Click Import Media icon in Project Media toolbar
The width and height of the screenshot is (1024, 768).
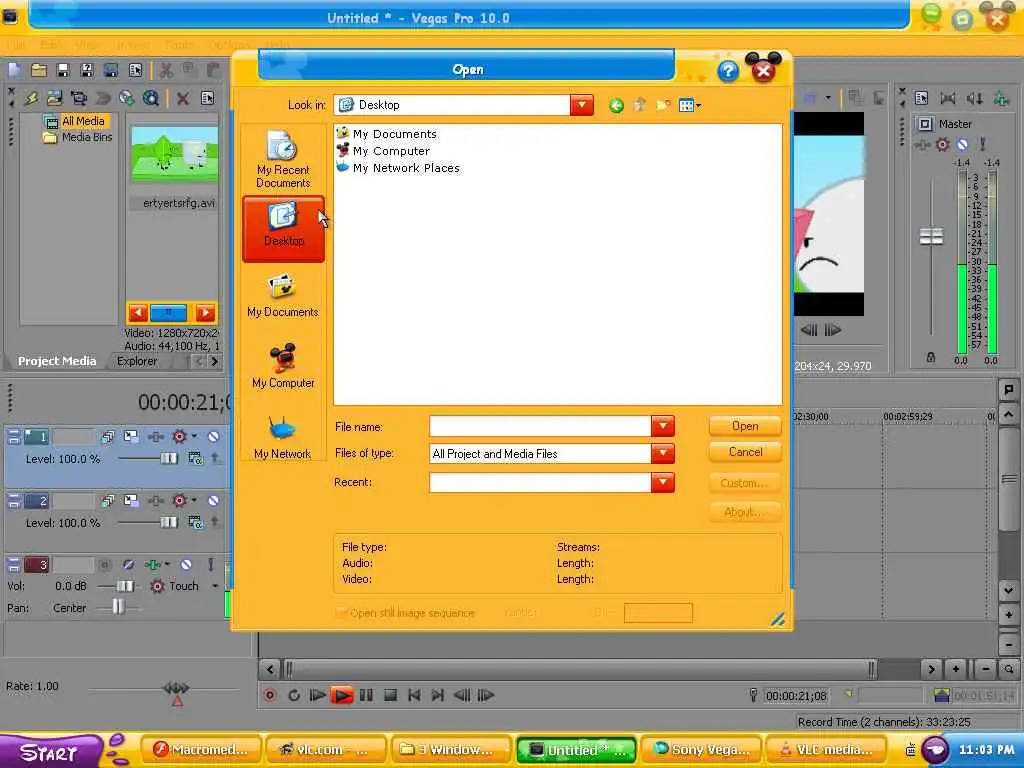tap(55, 98)
